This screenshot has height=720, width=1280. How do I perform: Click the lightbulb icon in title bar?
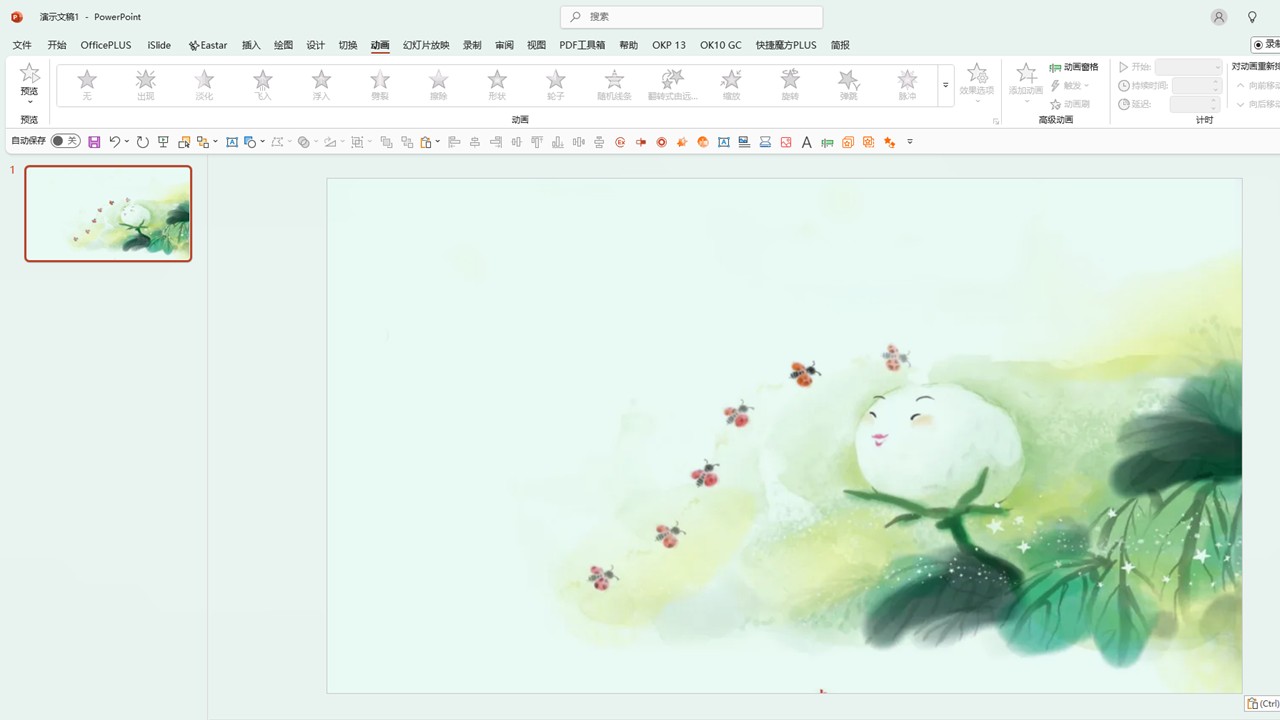(x=1252, y=17)
